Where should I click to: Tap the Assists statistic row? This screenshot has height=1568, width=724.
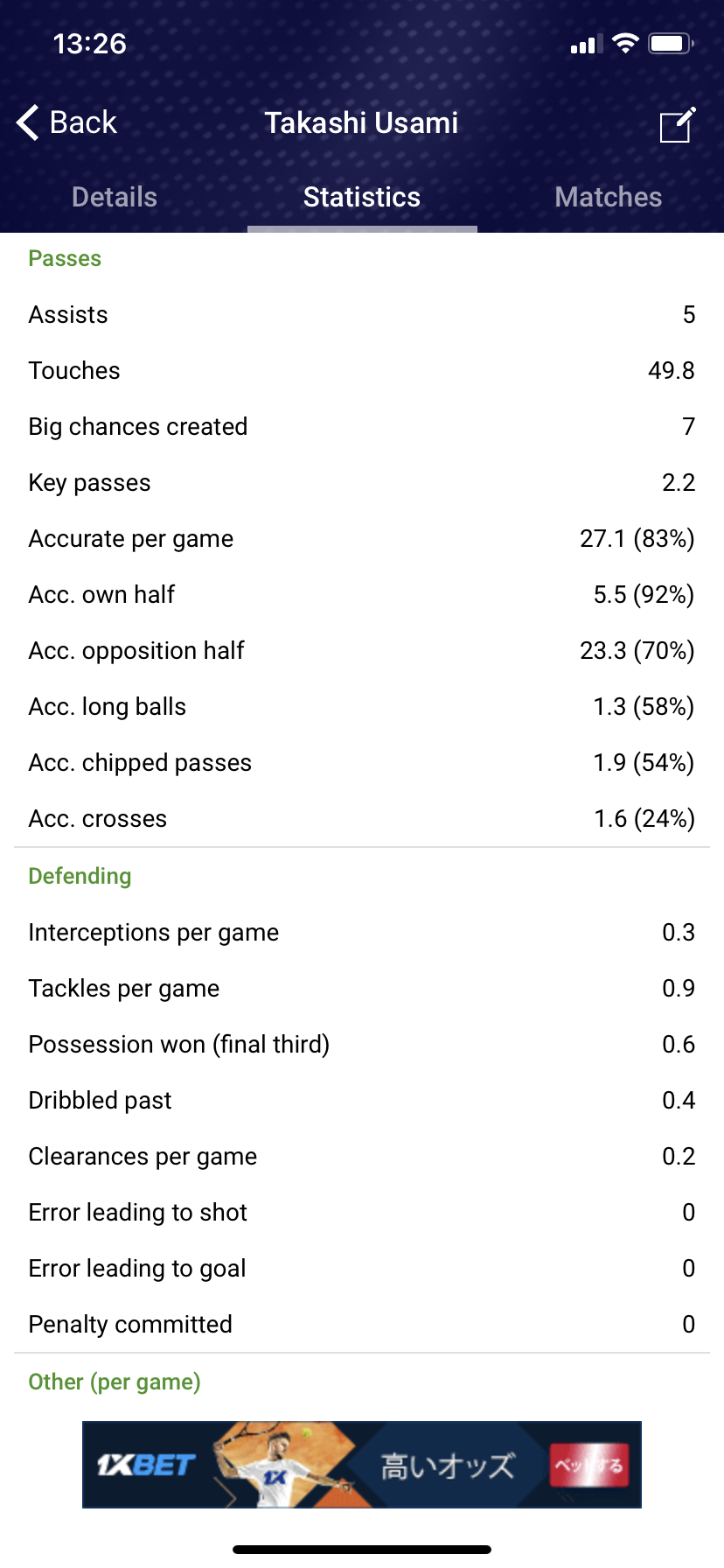(362, 315)
